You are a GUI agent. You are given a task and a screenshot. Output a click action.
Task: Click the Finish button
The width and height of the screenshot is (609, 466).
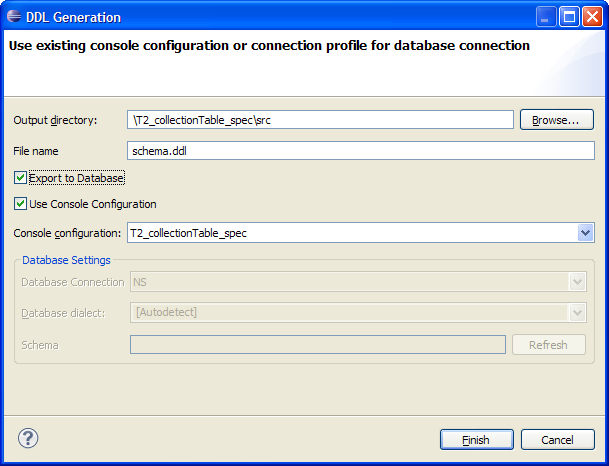477,440
